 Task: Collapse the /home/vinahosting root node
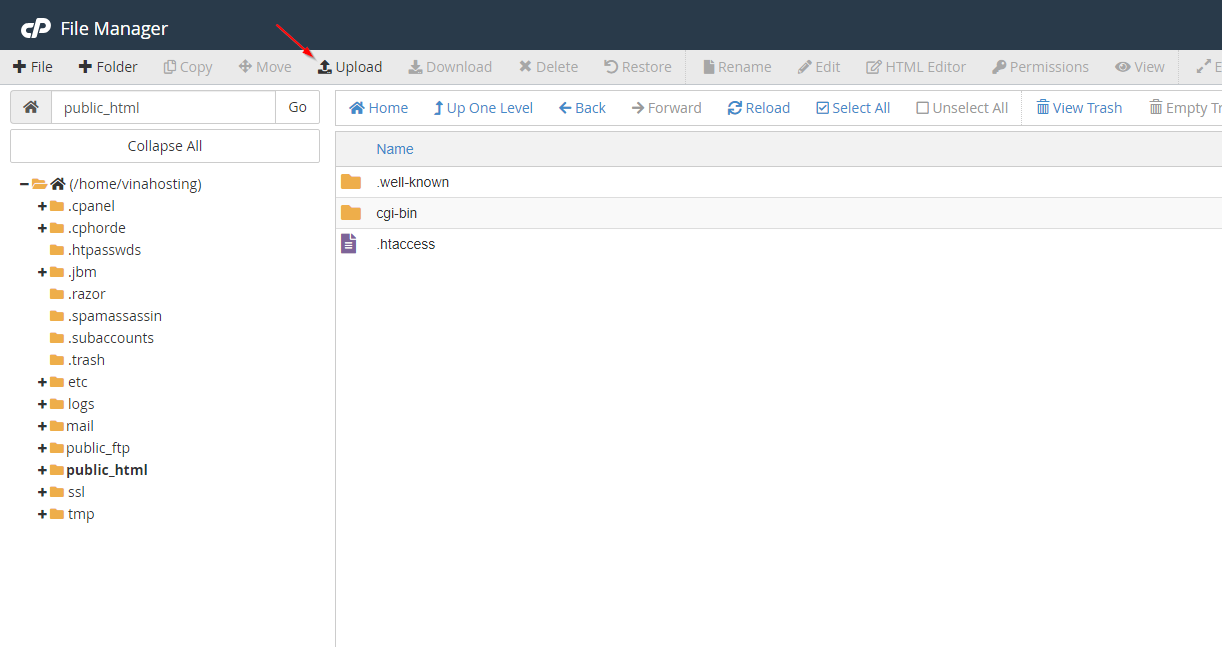point(24,184)
